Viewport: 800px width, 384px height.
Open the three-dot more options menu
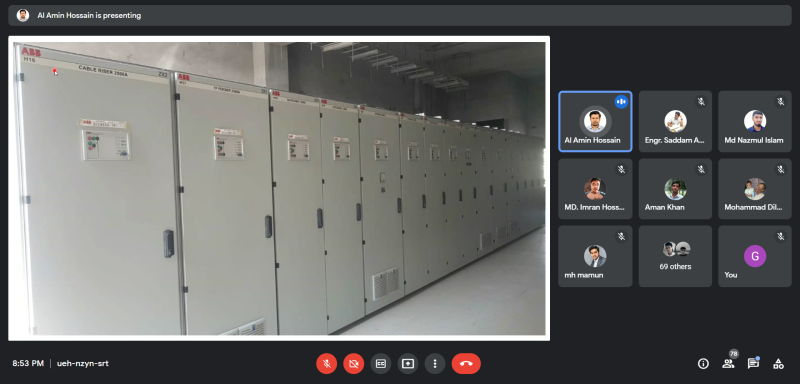pos(435,364)
